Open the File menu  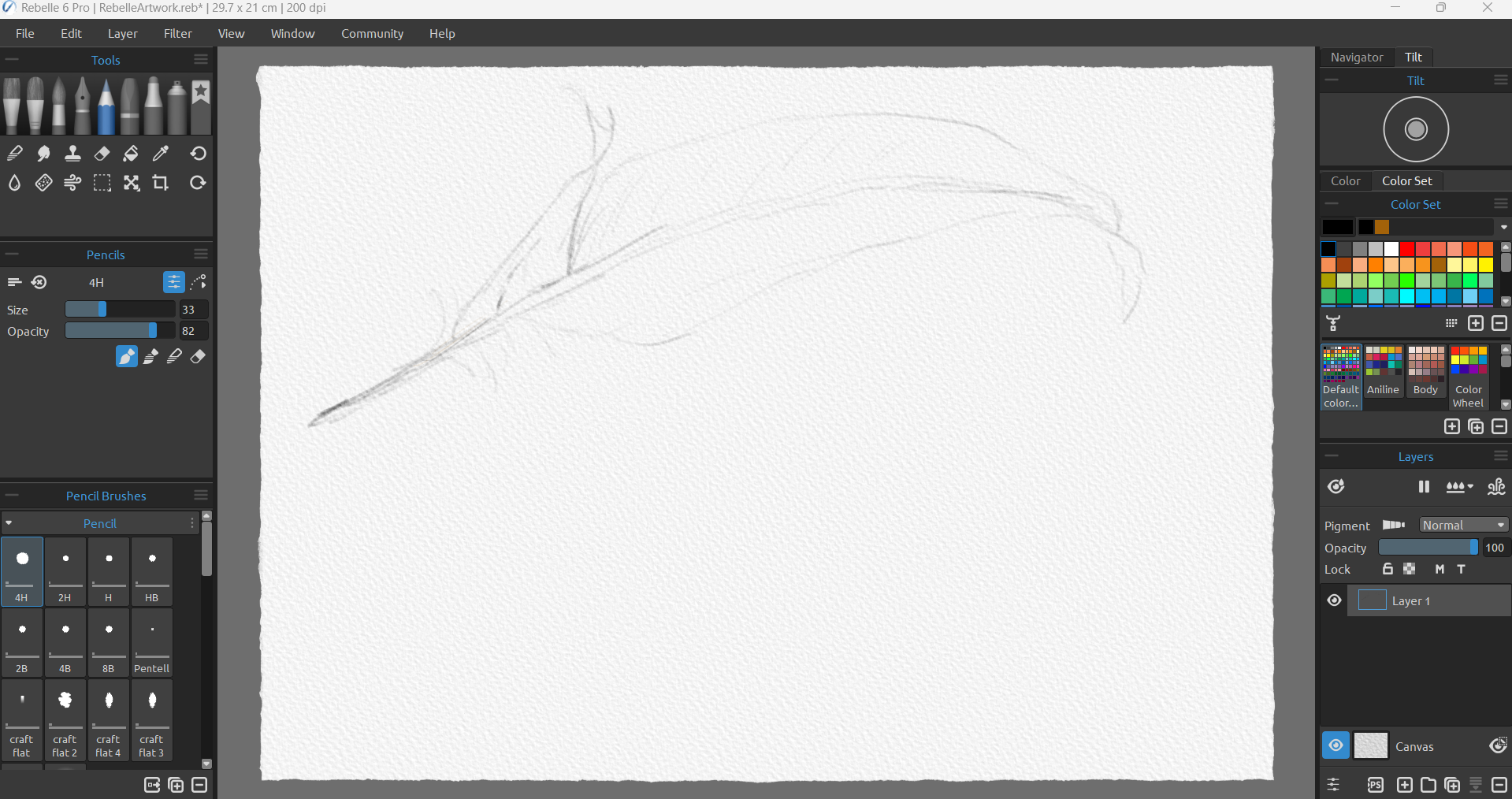[x=25, y=33]
